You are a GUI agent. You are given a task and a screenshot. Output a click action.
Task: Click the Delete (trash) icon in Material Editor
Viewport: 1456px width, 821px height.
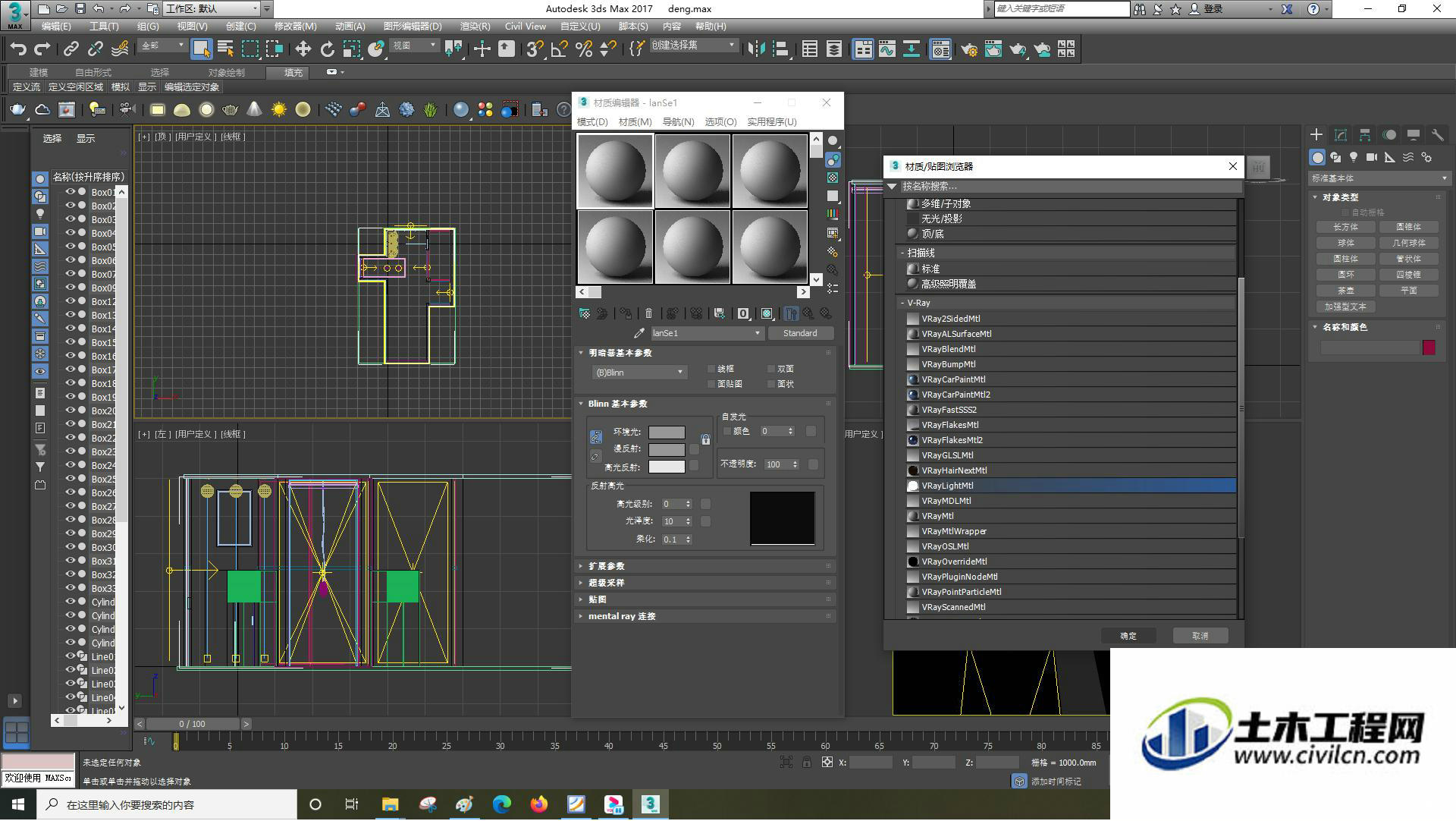point(648,313)
